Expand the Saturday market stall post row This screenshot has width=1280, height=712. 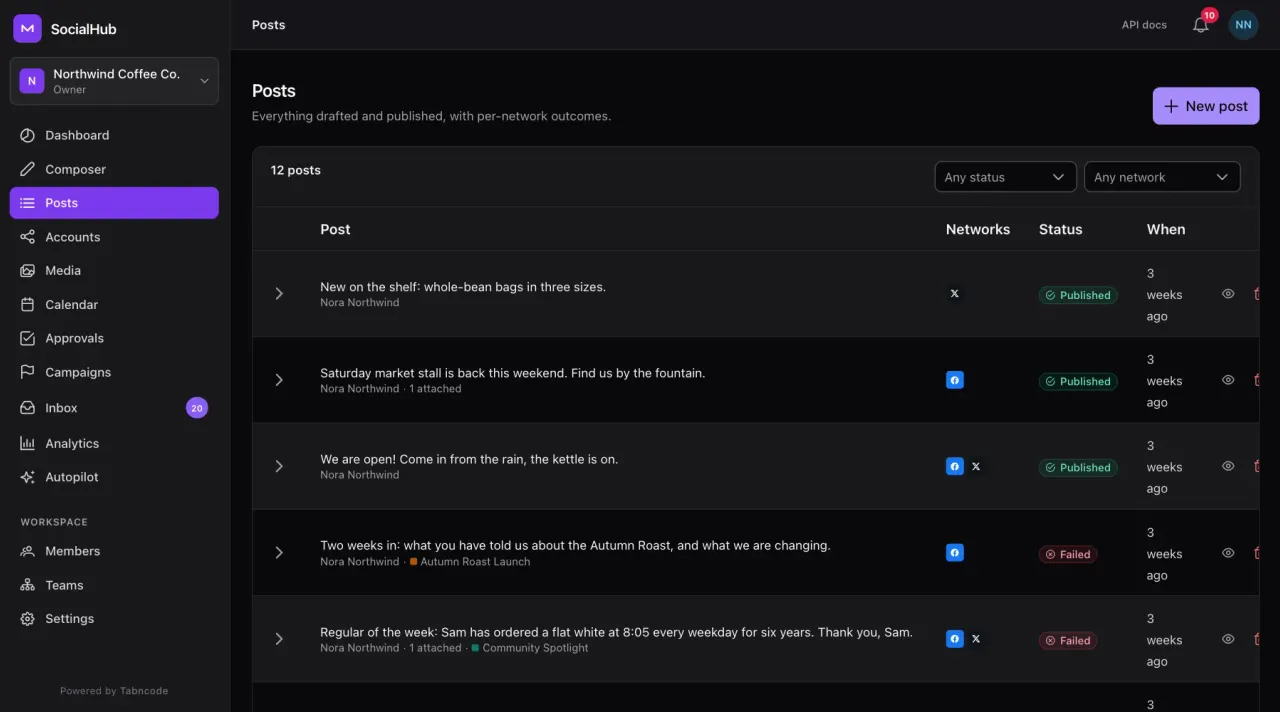coord(279,380)
